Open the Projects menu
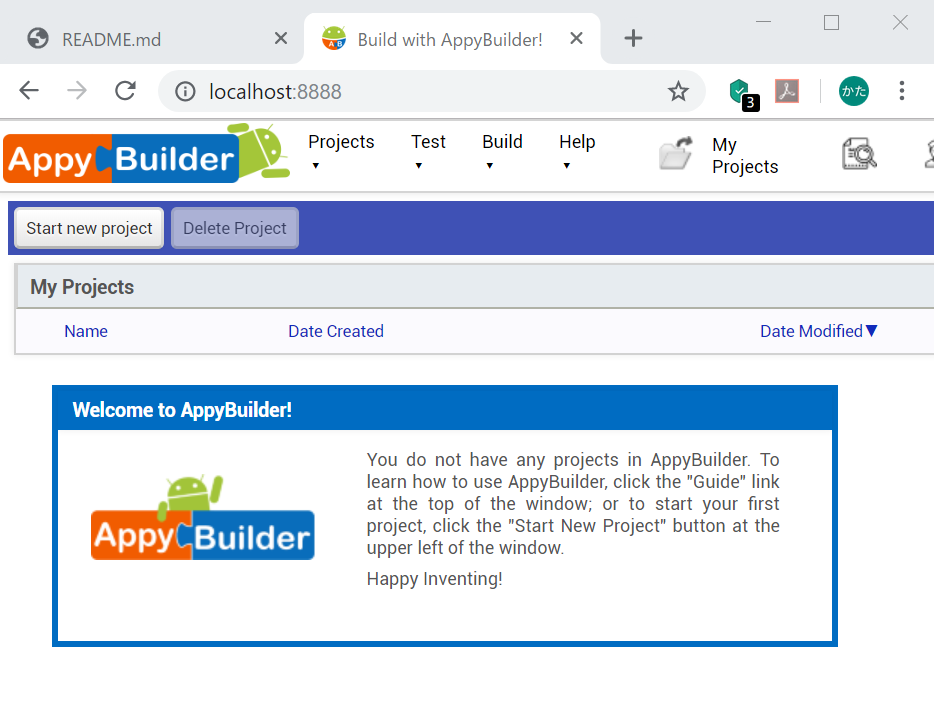934x711 pixels. (341, 142)
